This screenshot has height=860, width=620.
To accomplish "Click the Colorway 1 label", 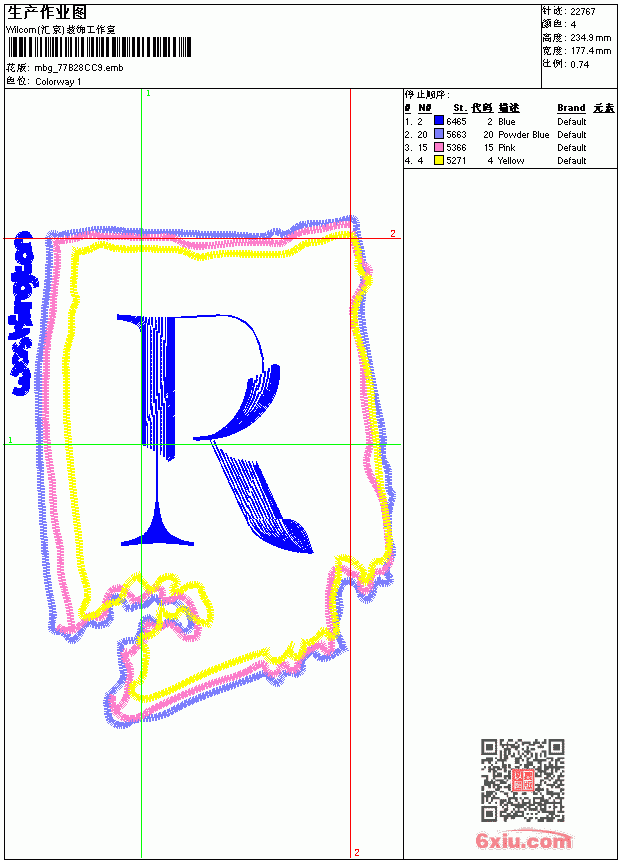I will tap(58, 82).
